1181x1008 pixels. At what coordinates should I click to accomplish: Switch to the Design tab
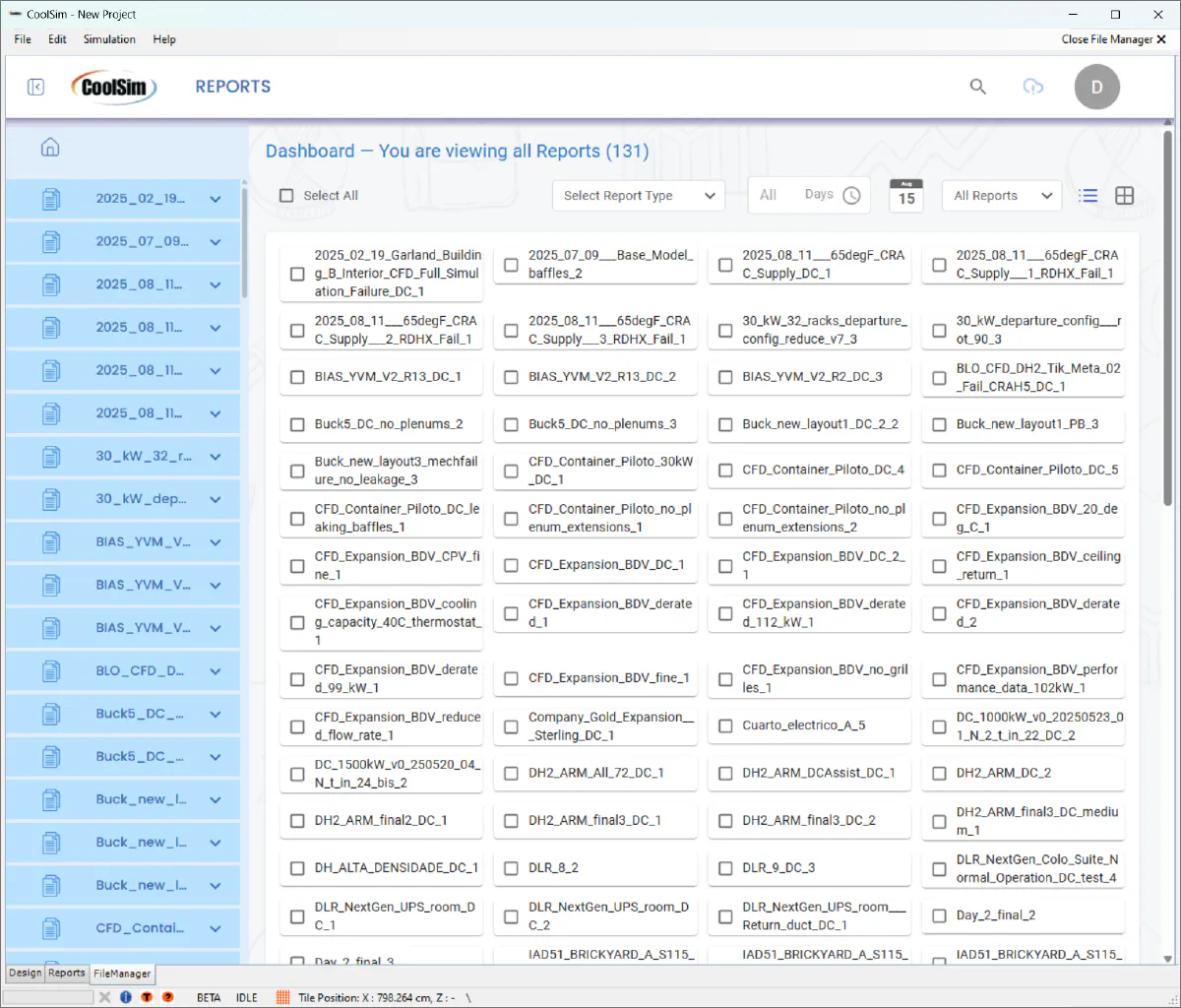point(26,973)
